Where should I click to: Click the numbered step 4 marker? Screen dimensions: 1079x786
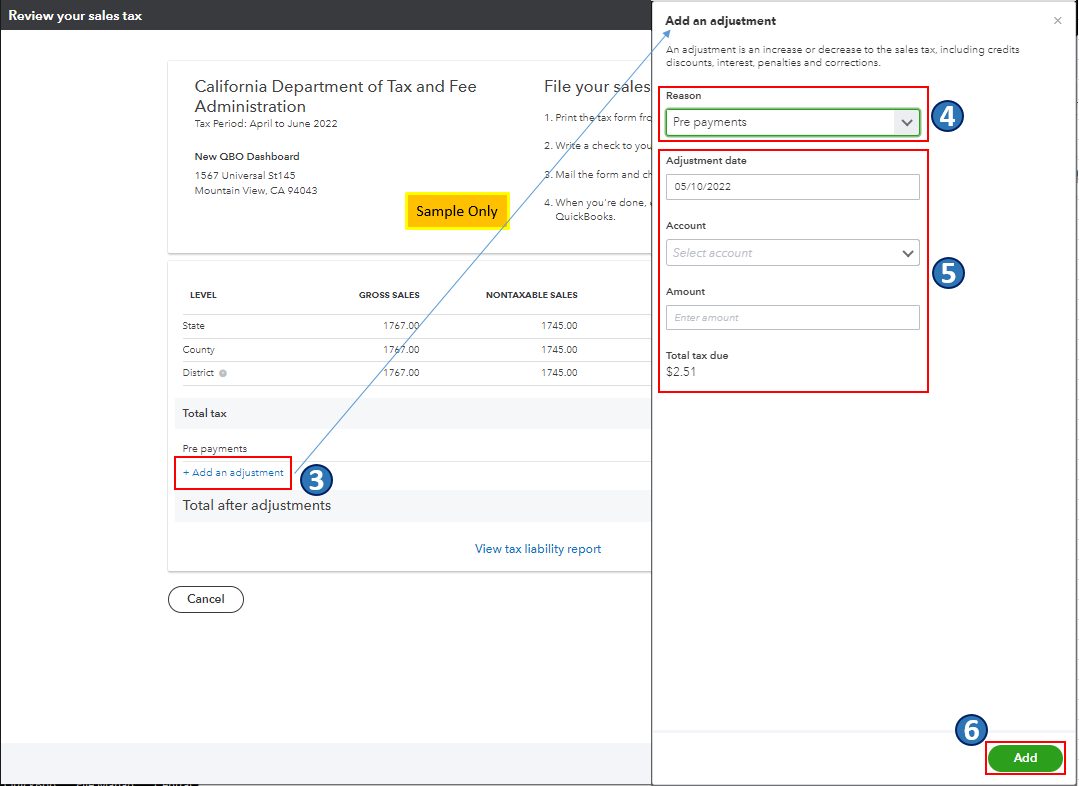pyautogui.click(x=947, y=117)
